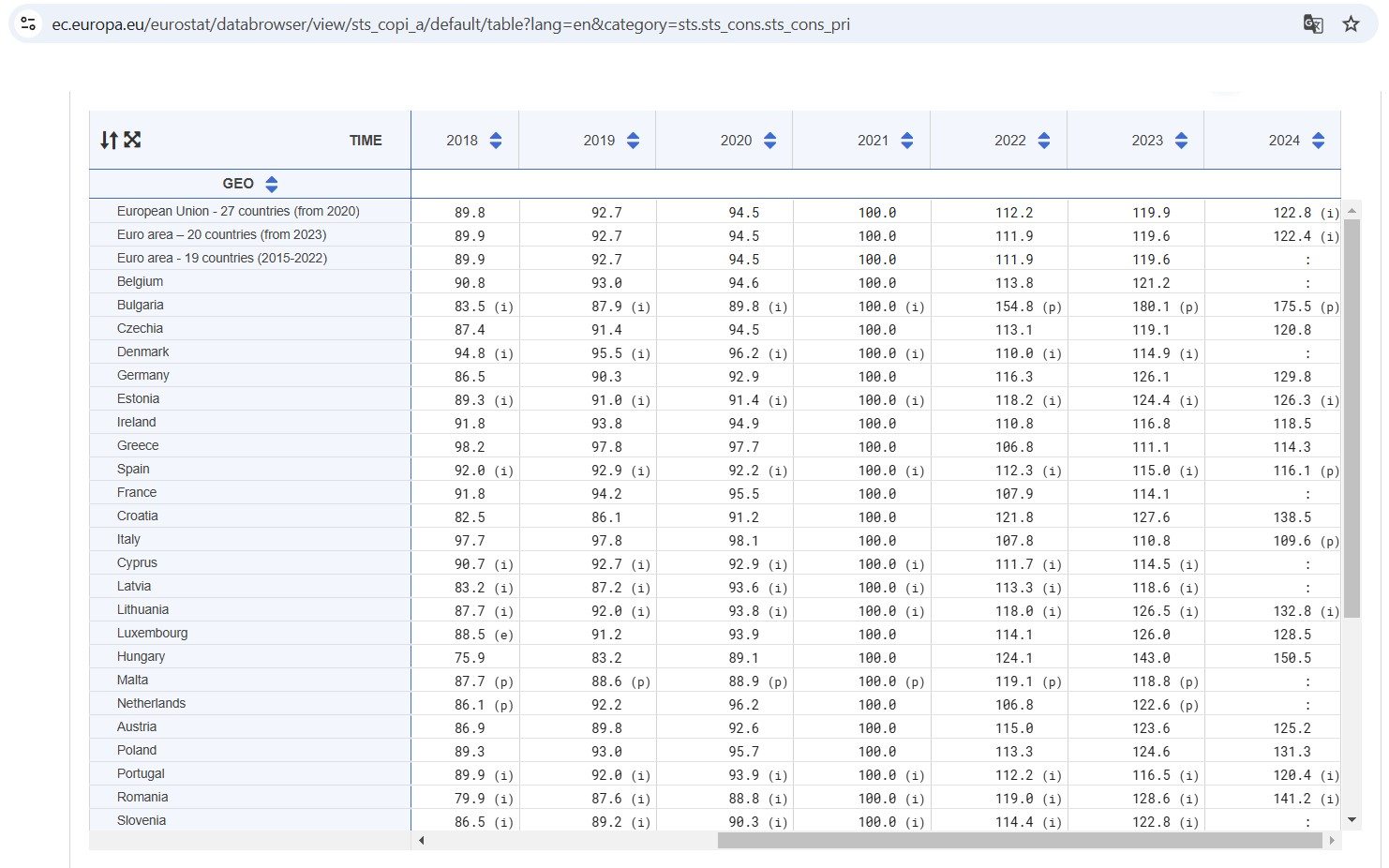This screenshot has height=868, width=1389.
Task: Click Germany's 2024 value 129.8
Action: pyautogui.click(x=1292, y=377)
